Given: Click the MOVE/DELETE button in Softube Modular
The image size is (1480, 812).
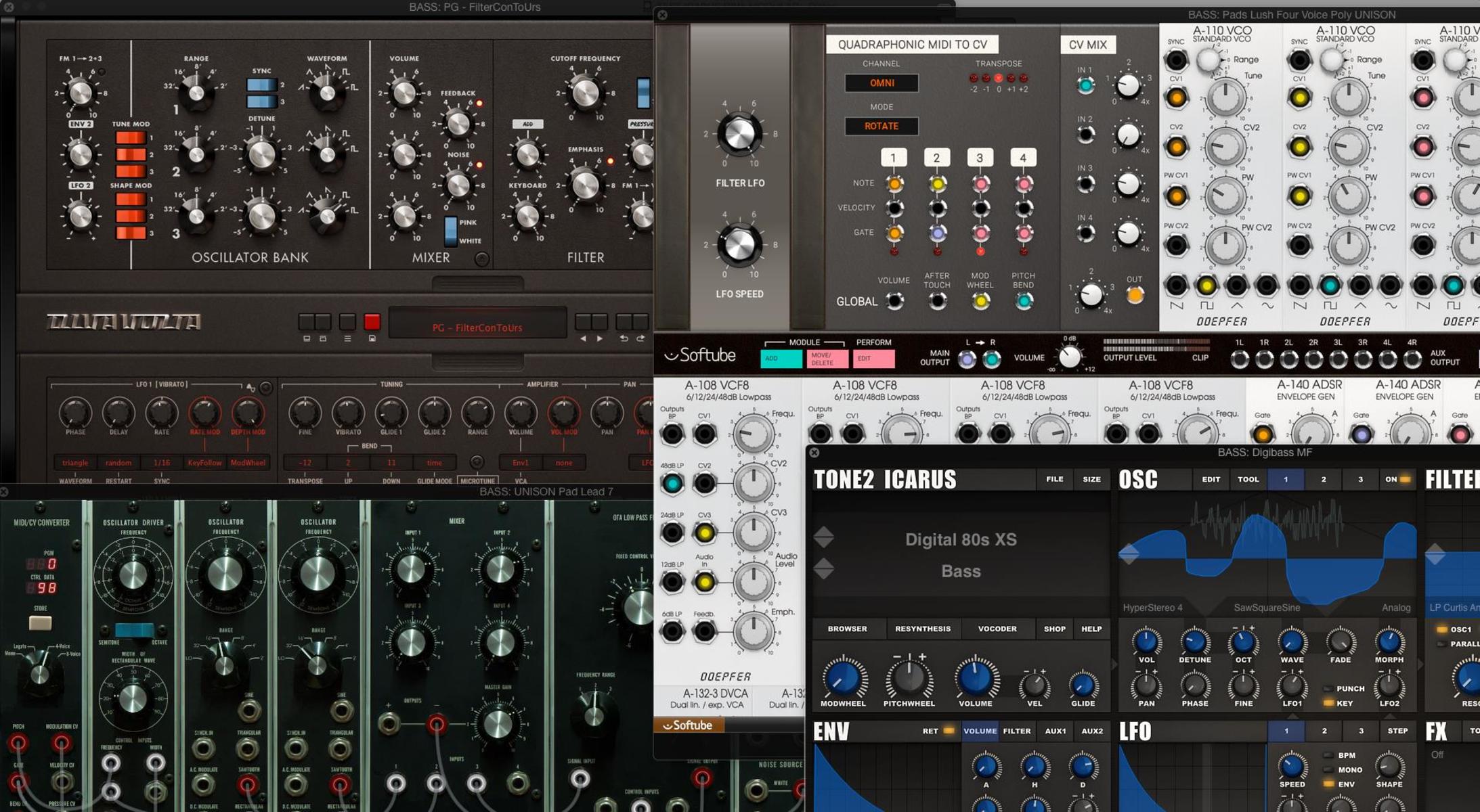Looking at the screenshot, I should pos(827,359).
